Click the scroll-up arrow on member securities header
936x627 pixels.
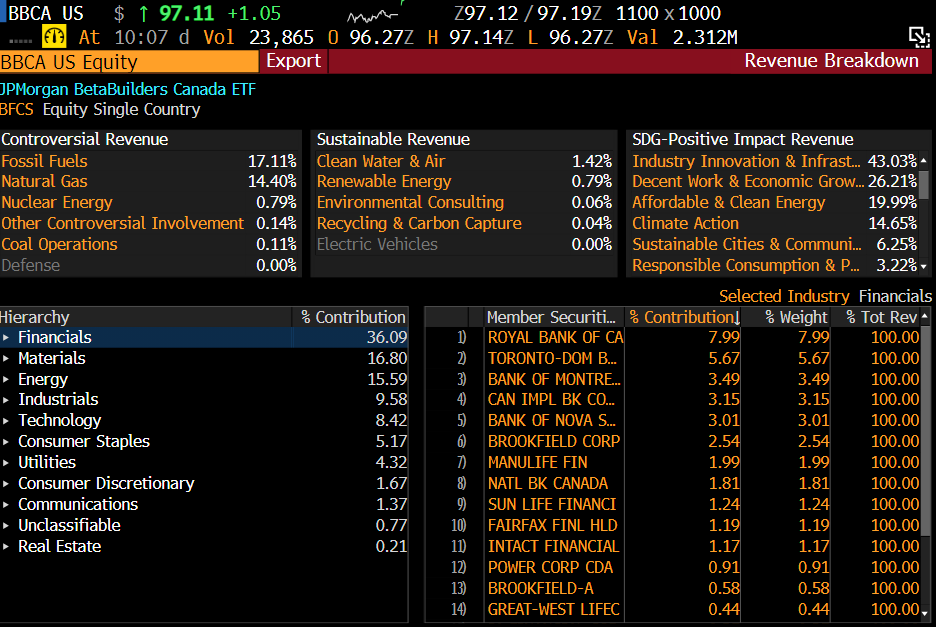pyautogui.click(x=925, y=316)
